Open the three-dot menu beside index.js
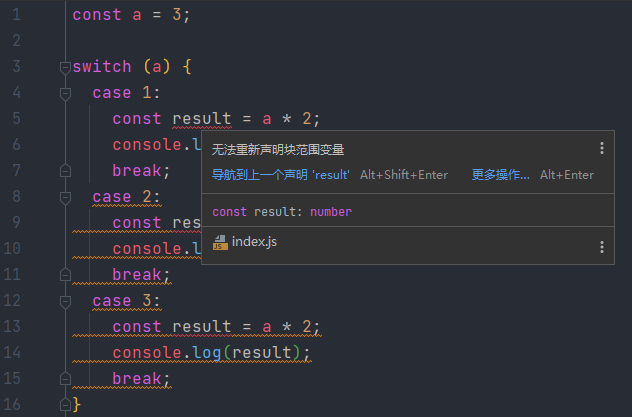Screen dimensions: 632x417 coord(602,246)
